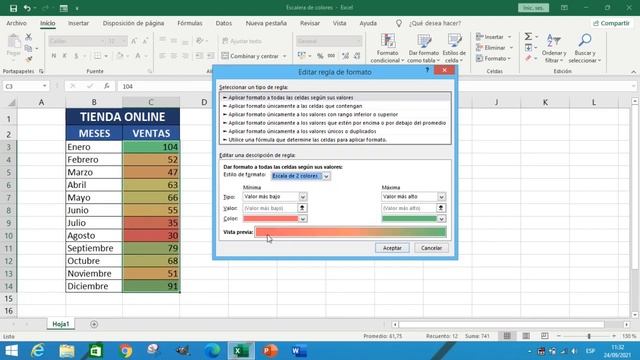
Task: Click the zoom slider handle in the status bar
Action: 589,336
